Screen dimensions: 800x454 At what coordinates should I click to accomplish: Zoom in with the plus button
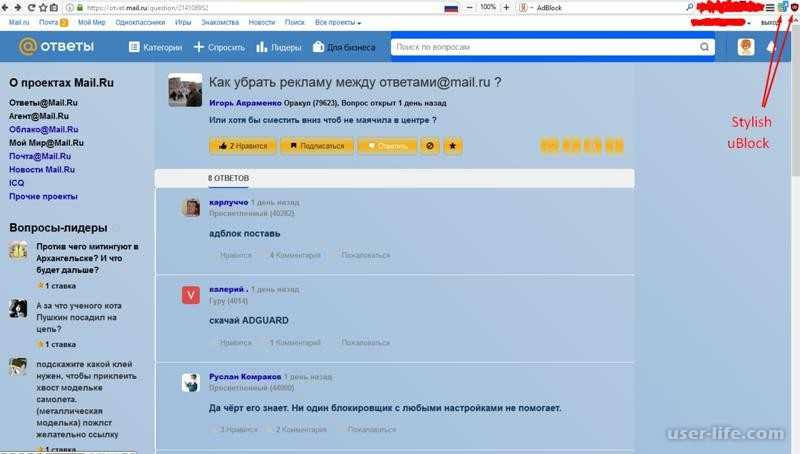(x=506, y=8)
